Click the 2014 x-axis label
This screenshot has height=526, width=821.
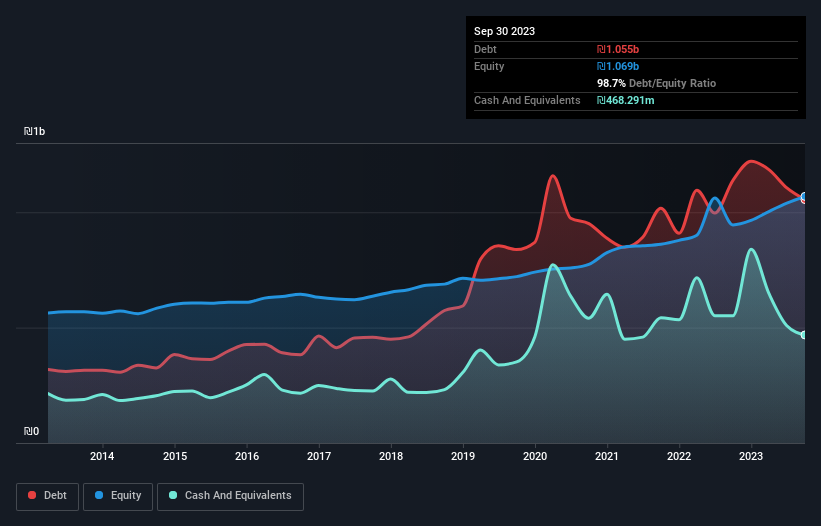[x=102, y=456]
